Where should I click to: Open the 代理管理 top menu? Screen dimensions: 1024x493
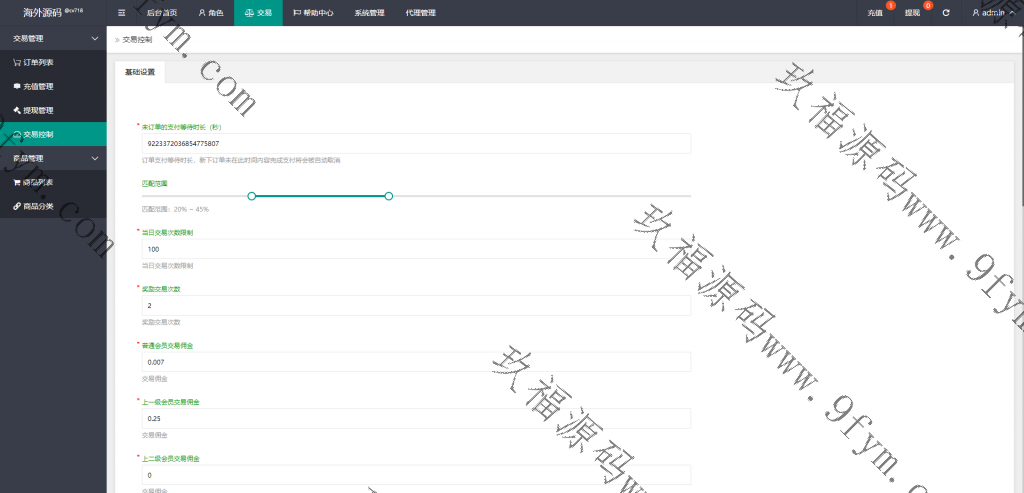pyautogui.click(x=421, y=12)
